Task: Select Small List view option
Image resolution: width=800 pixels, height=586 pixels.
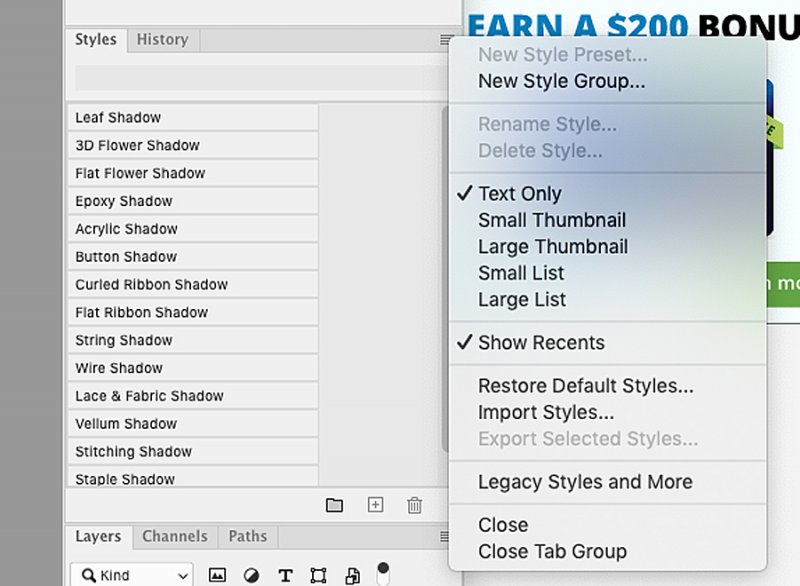Action: tap(608, 273)
